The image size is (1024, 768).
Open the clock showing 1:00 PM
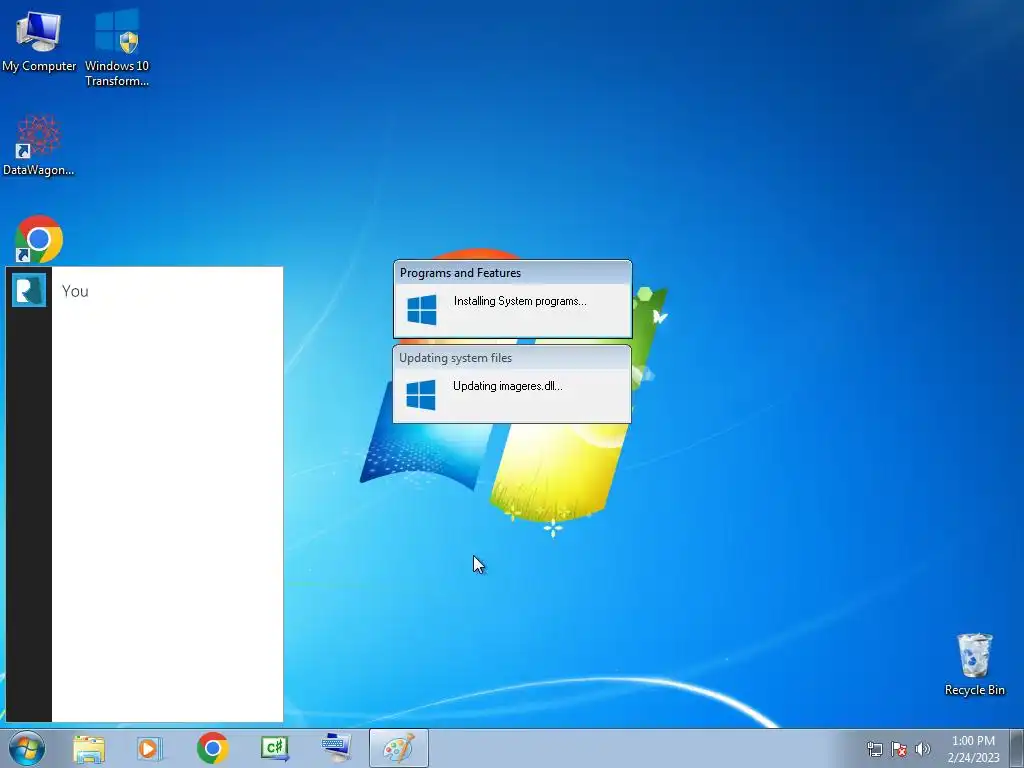(973, 749)
